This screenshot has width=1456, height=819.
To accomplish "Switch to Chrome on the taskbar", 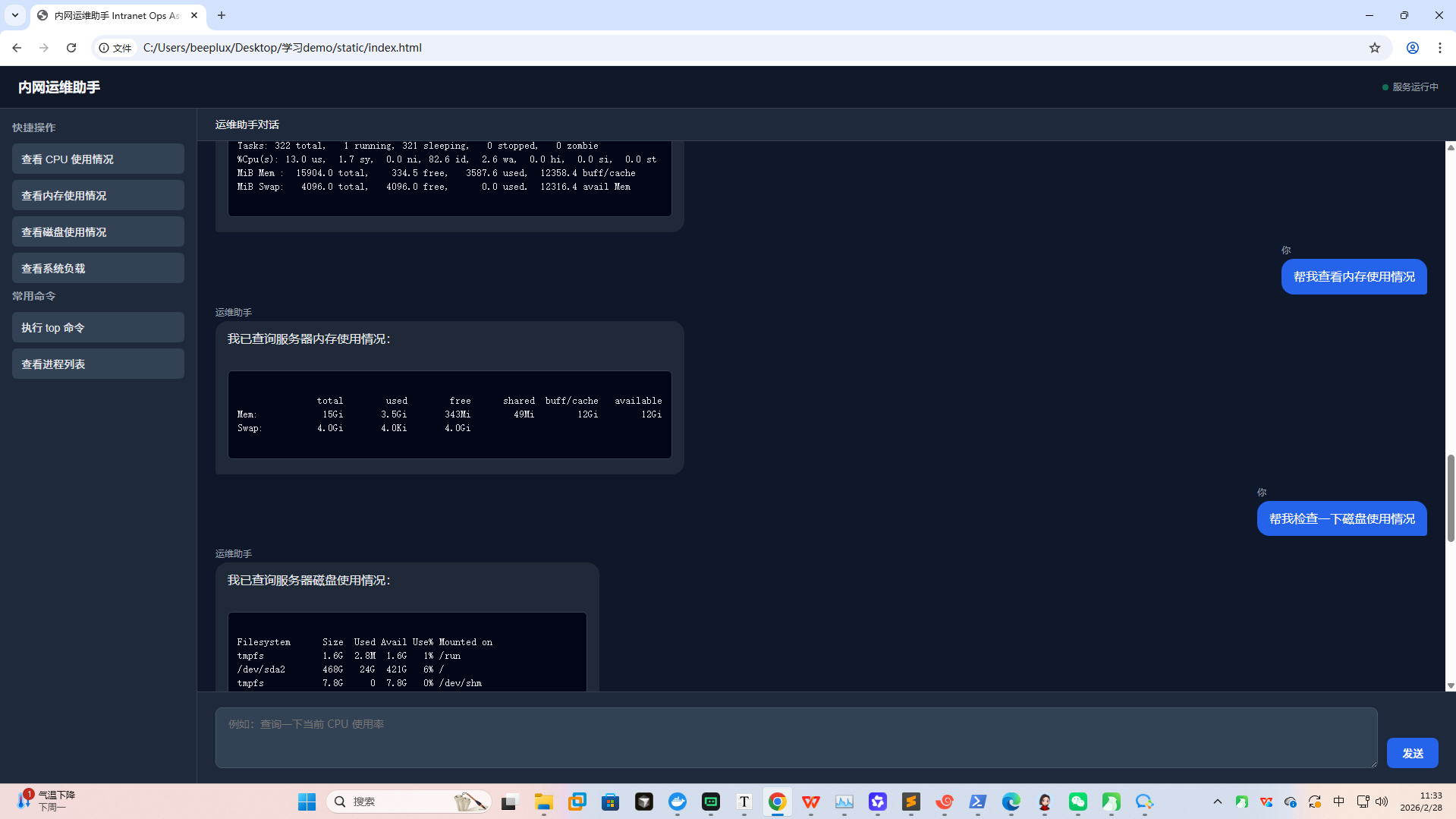I will pyautogui.click(x=777, y=802).
